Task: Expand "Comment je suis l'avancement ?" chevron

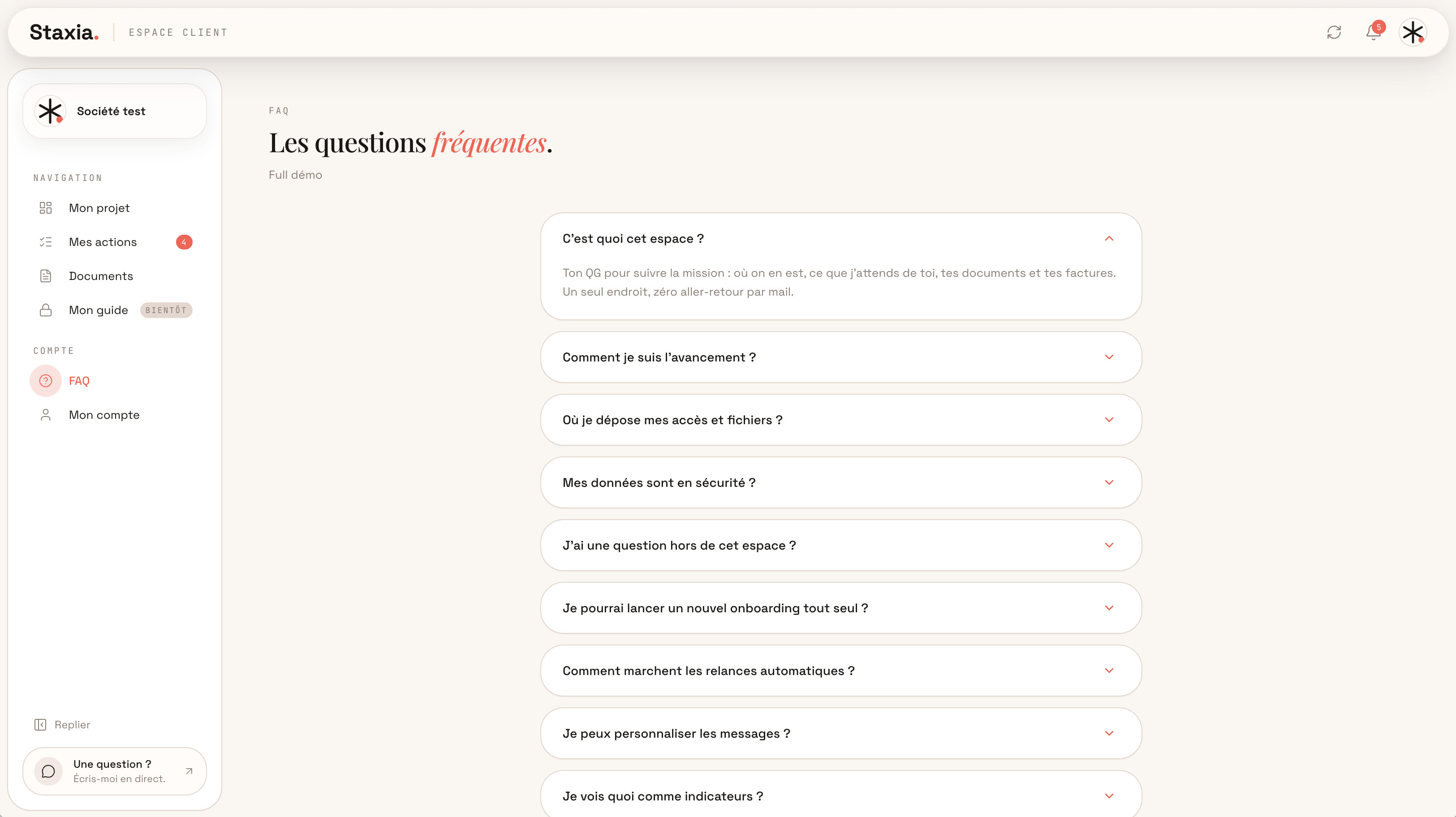Action: point(1109,357)
